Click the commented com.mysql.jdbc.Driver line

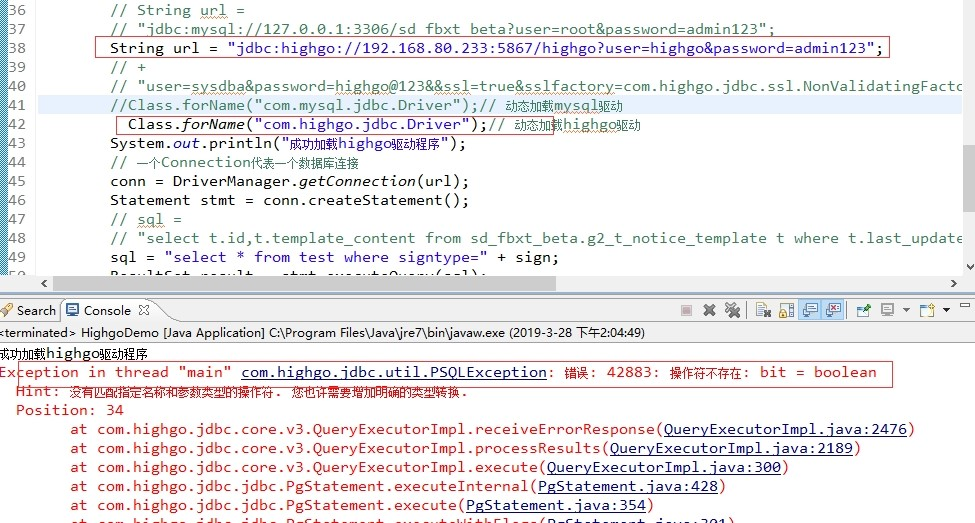[x=366, y=106]
